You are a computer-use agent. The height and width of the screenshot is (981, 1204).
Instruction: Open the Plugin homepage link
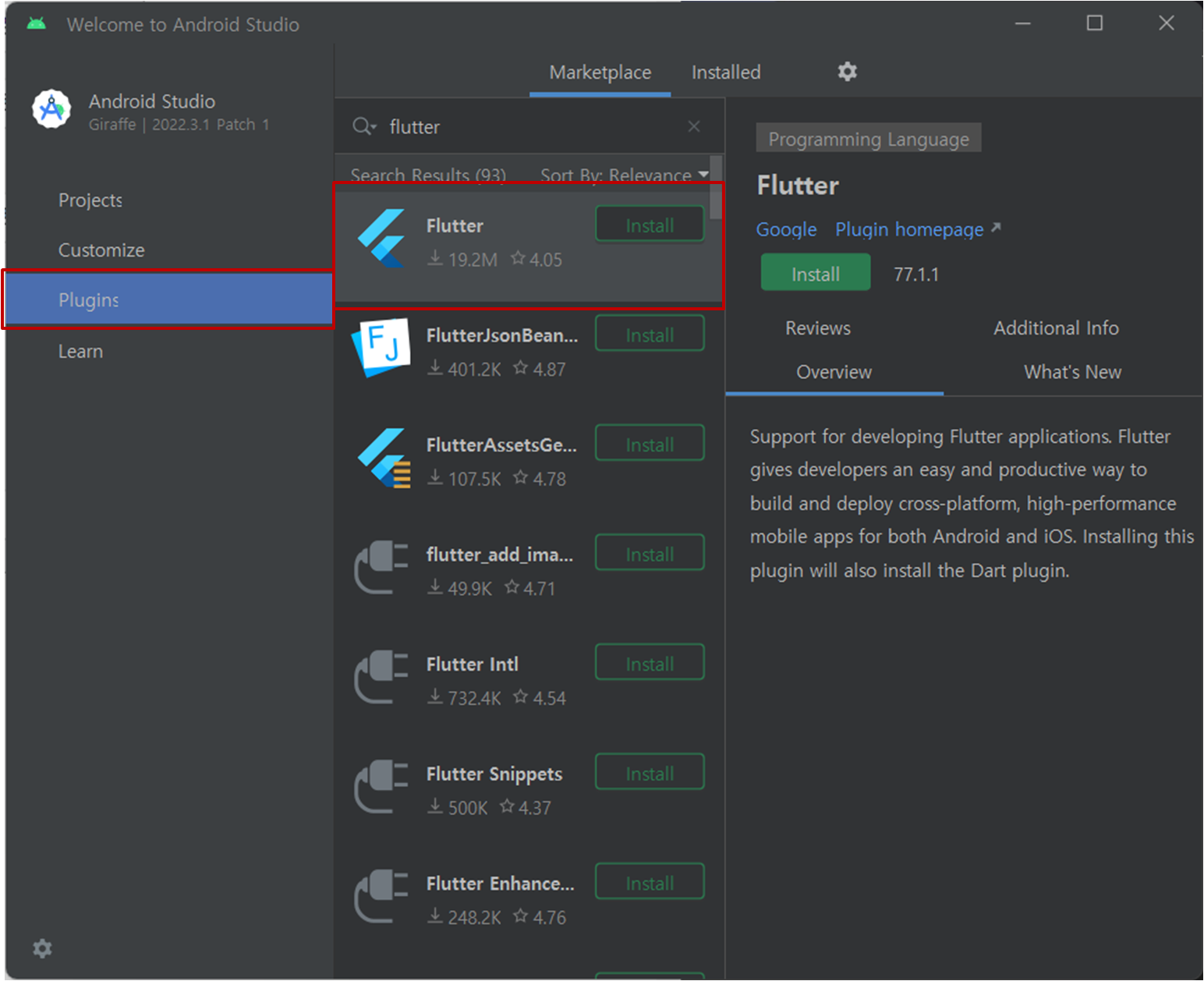[x=917, y=230]
